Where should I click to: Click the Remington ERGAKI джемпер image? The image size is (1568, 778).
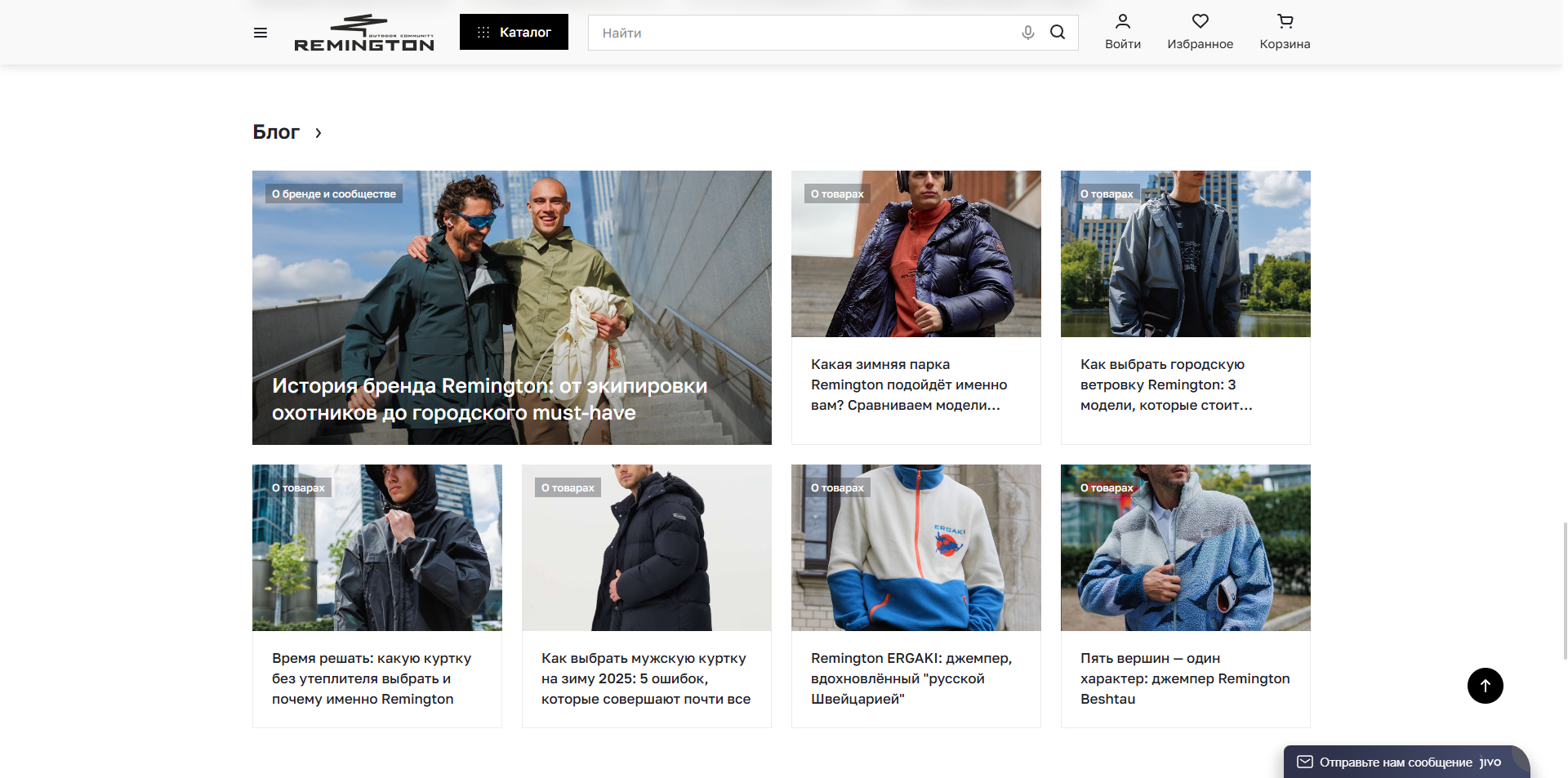coord(915,548)
